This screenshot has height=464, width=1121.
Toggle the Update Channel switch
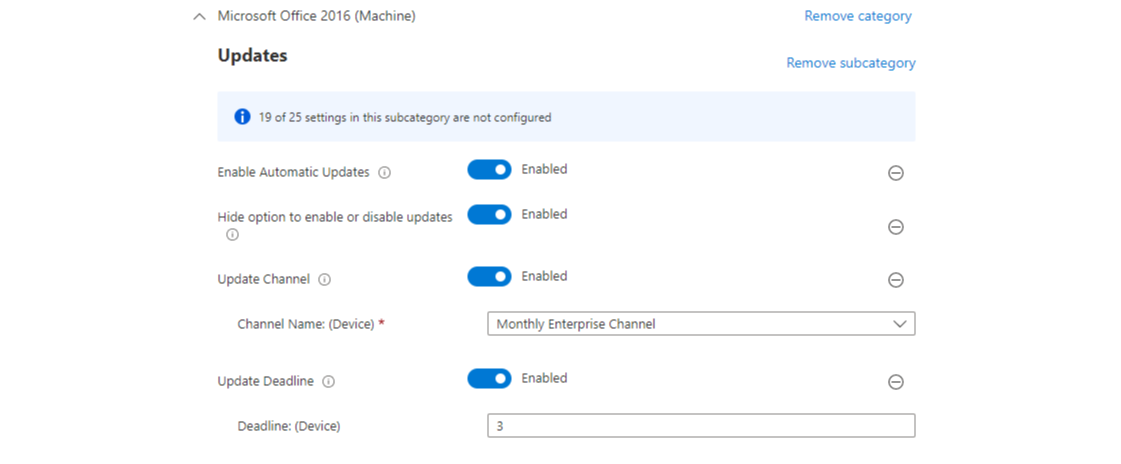click(490, 277)
